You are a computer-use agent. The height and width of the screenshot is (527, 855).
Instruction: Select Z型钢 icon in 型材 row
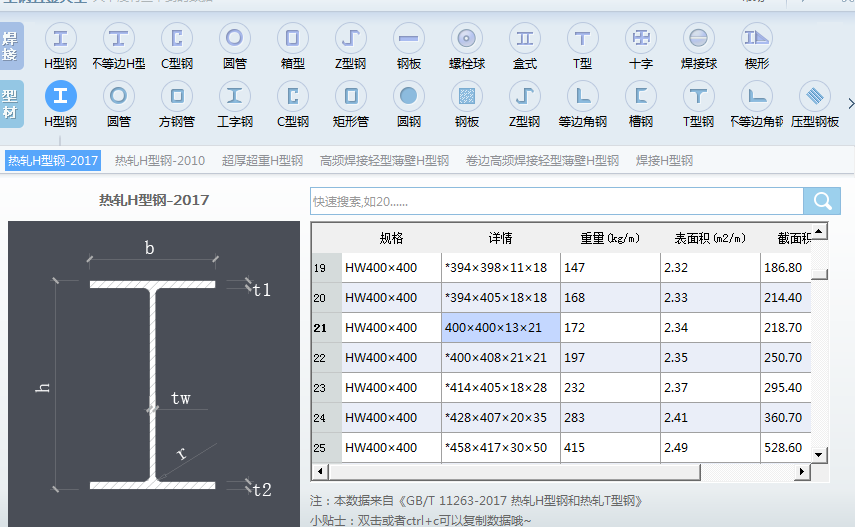[525, 97]
